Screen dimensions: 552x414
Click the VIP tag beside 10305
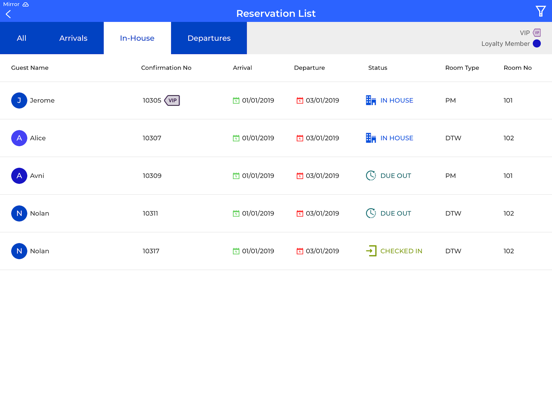click(172, 100)
